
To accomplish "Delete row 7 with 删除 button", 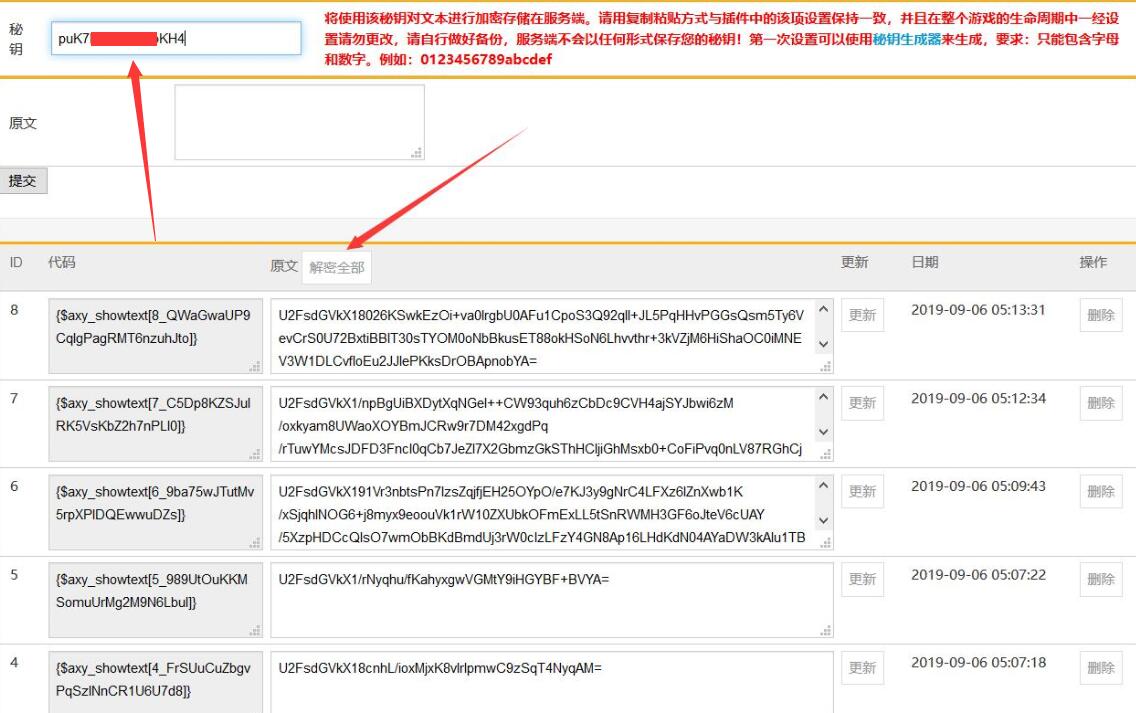I will (x=1100, y=403).
